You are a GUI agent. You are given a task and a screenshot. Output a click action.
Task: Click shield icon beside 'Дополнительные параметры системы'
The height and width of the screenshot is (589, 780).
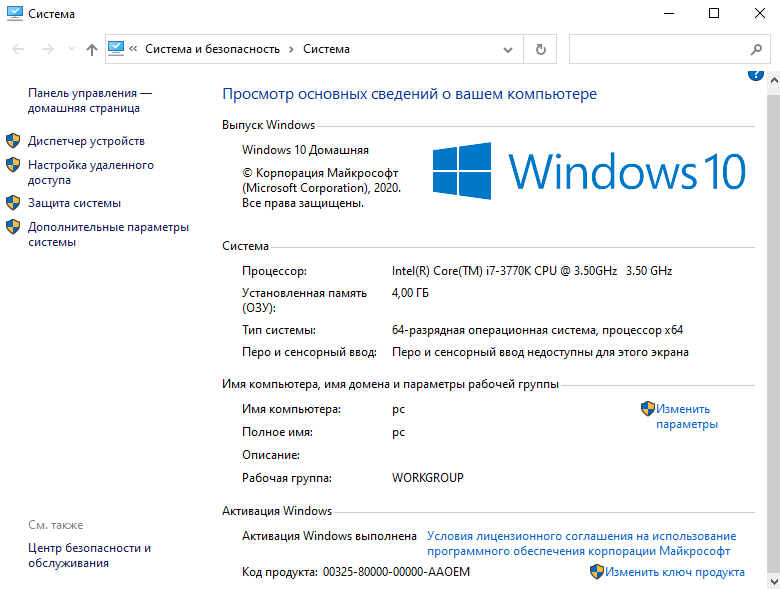(13, 227)
